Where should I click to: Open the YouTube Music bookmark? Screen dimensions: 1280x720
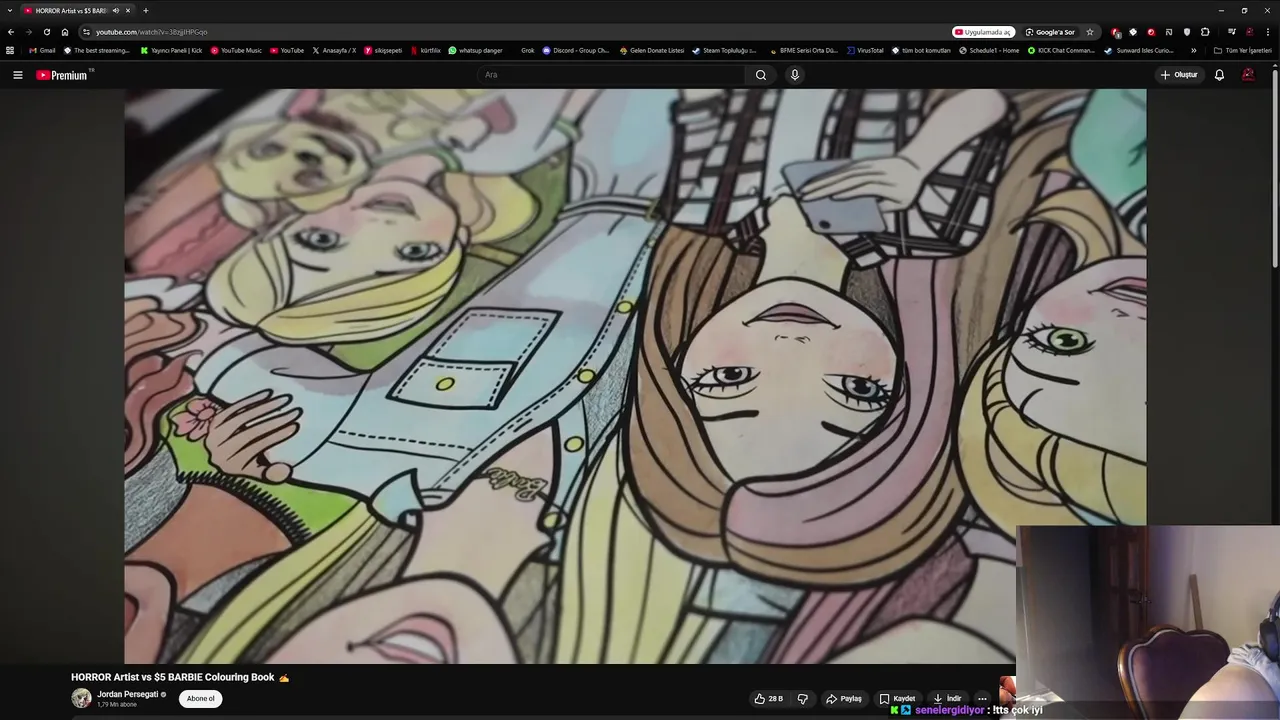pyautogui.click(x=236, y=50)
